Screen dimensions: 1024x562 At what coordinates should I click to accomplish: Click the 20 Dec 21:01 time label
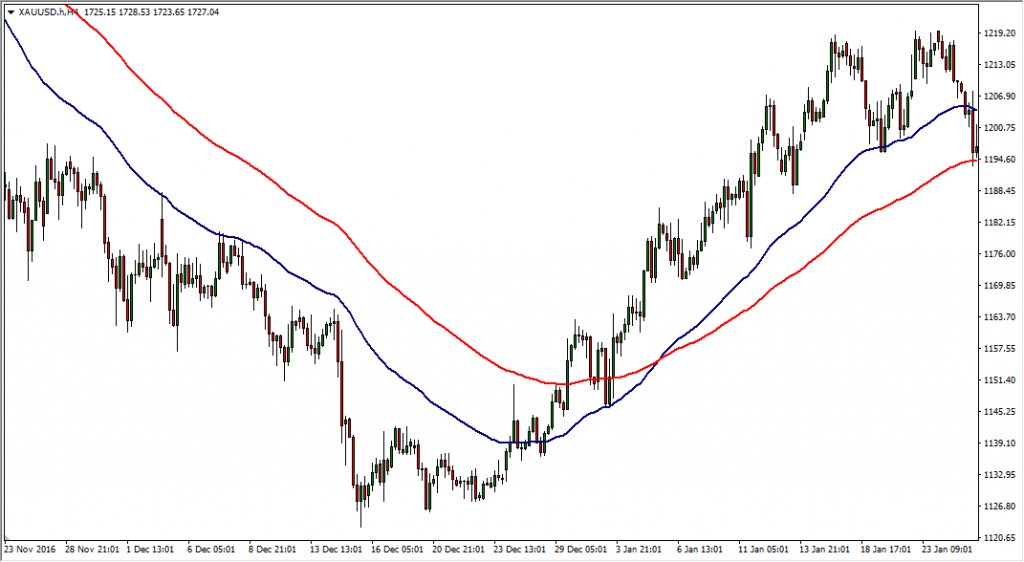(459, 549)
